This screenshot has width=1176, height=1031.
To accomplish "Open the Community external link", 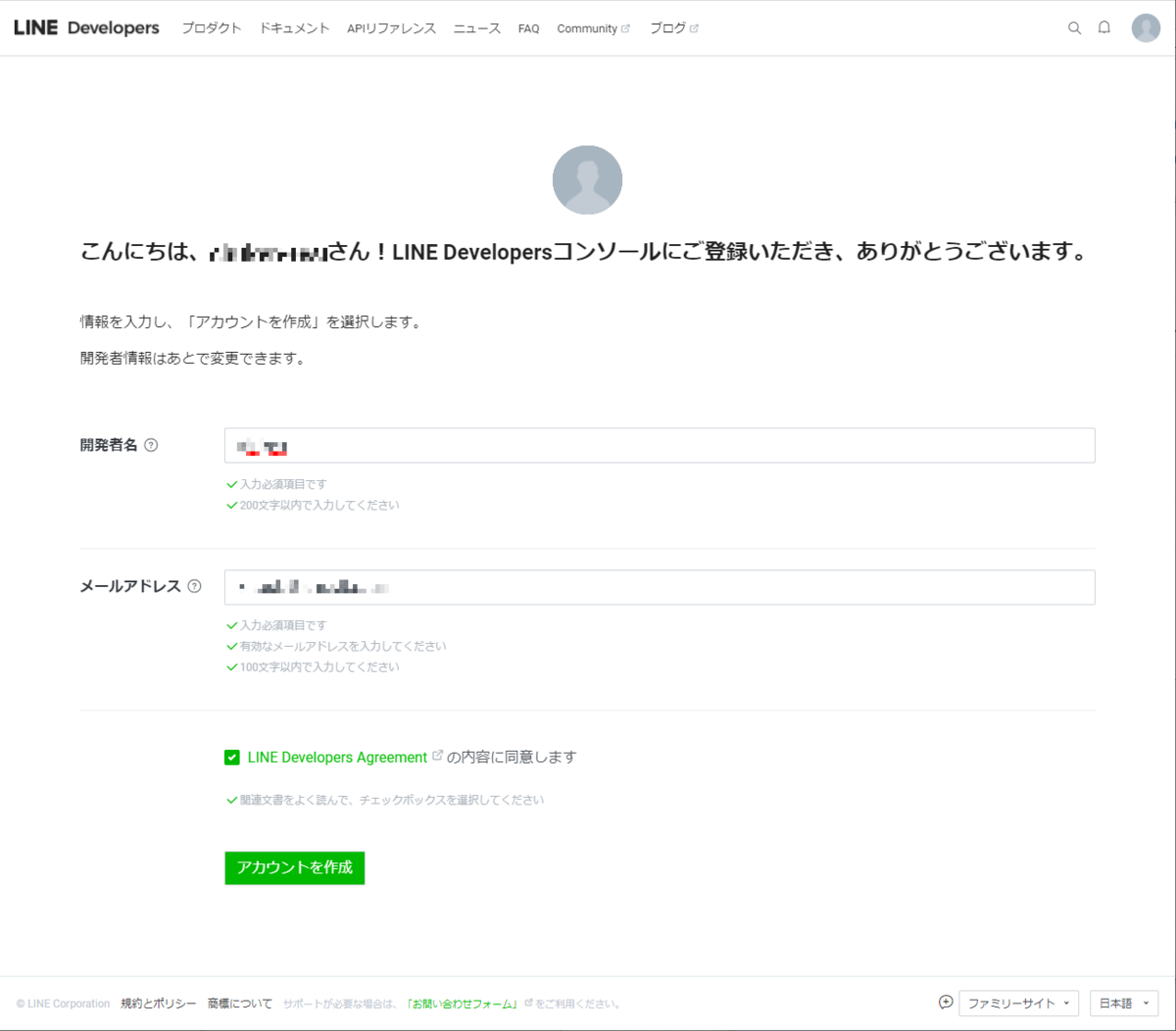I will pos(593,28).
